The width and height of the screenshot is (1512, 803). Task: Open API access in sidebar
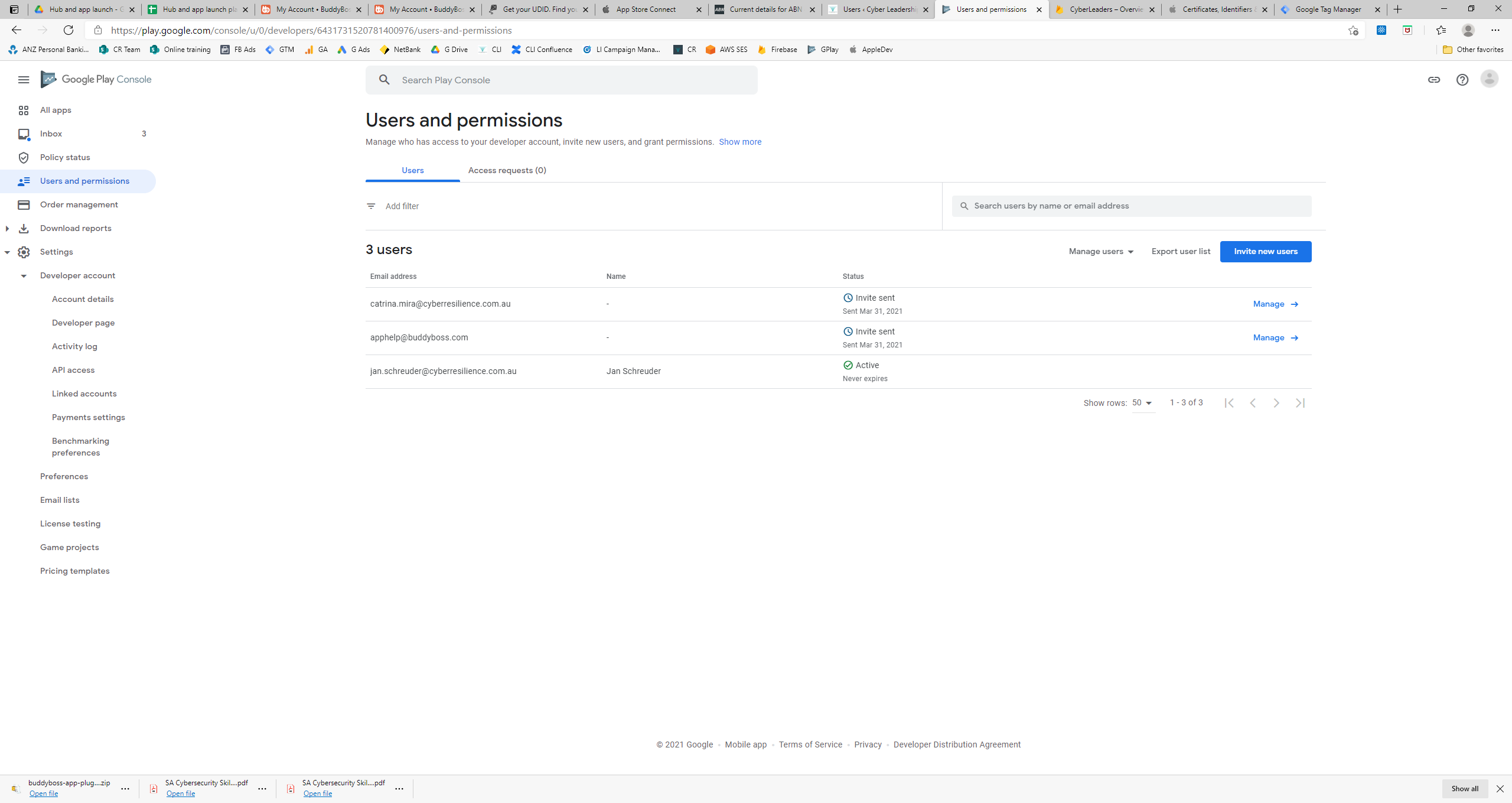pos(73,370)
